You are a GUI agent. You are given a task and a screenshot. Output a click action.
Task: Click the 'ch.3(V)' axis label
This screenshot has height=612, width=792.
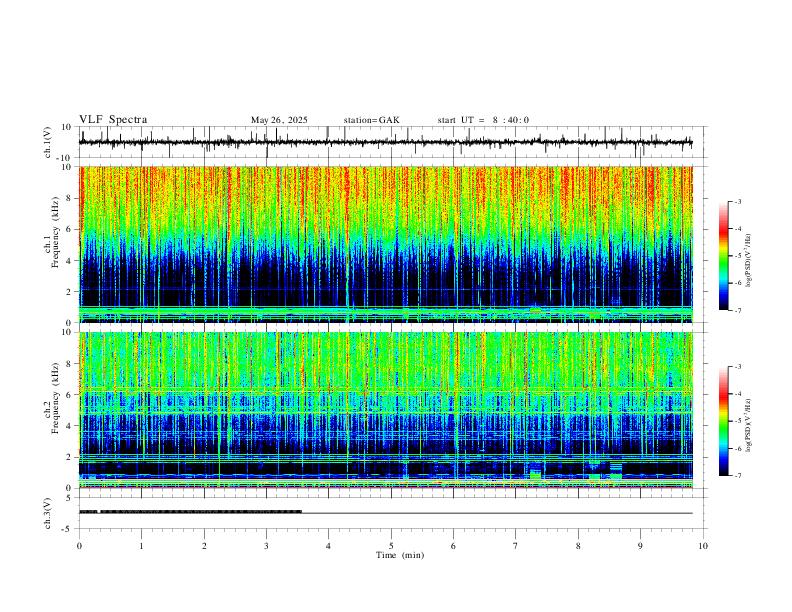(x=48, y=513)
